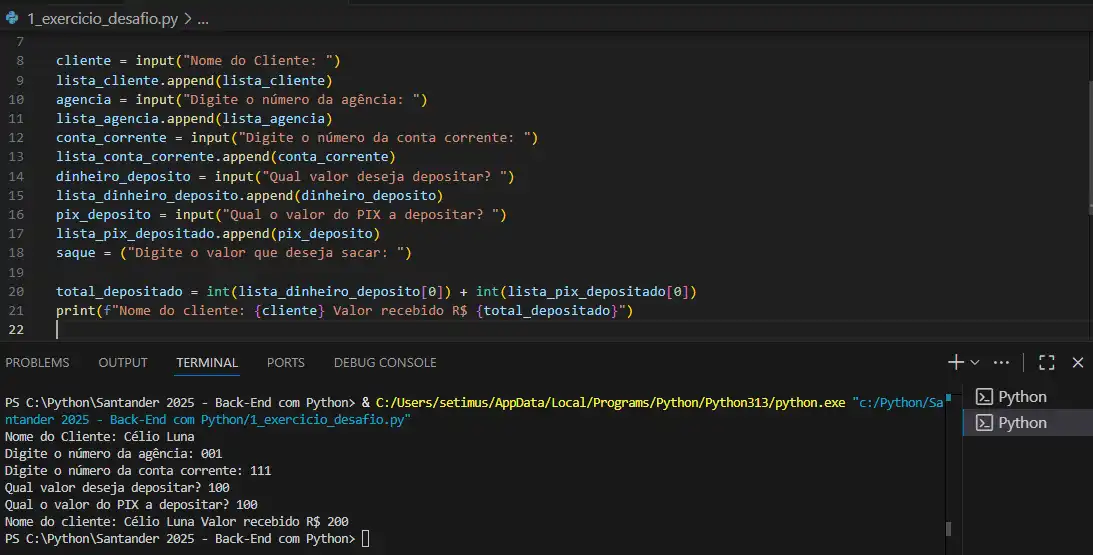1093x555 pixels.
Task: Click line number 8 in gutter
Action: coord(20,61)
